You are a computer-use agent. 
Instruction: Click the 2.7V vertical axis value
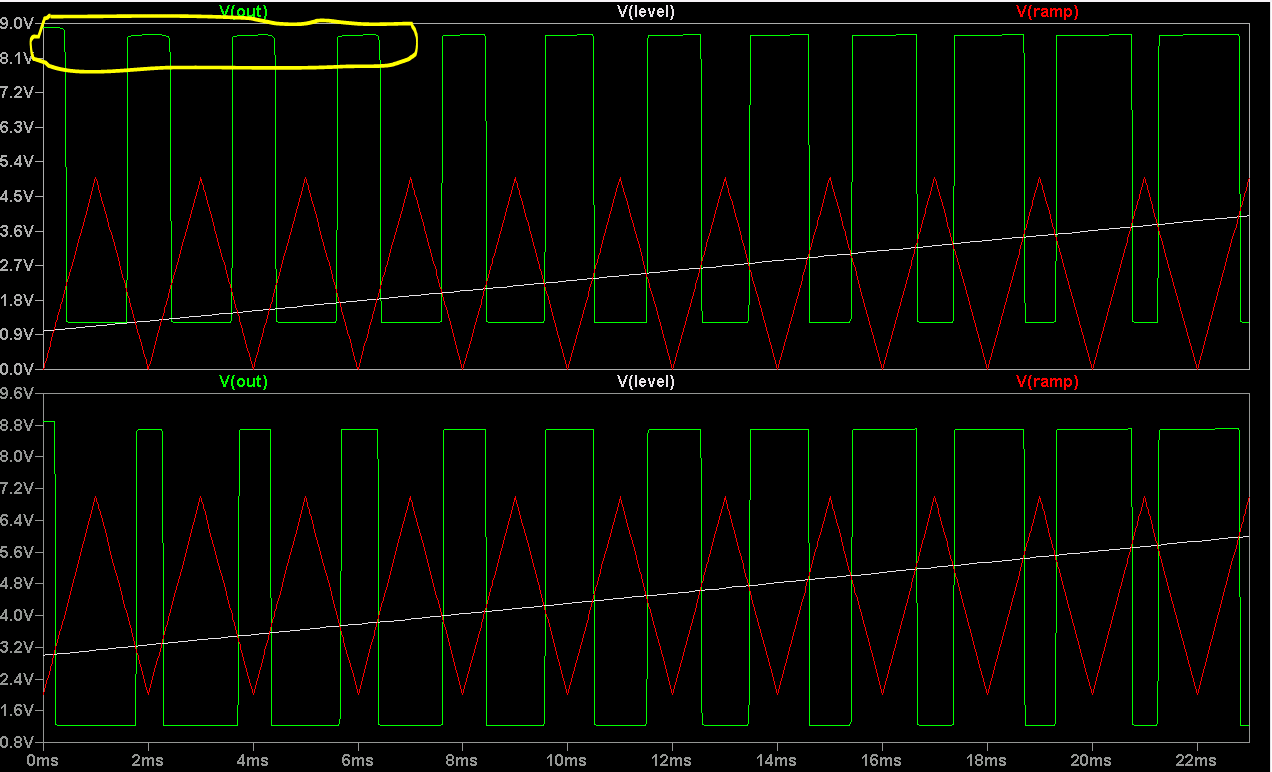[17, 265]
